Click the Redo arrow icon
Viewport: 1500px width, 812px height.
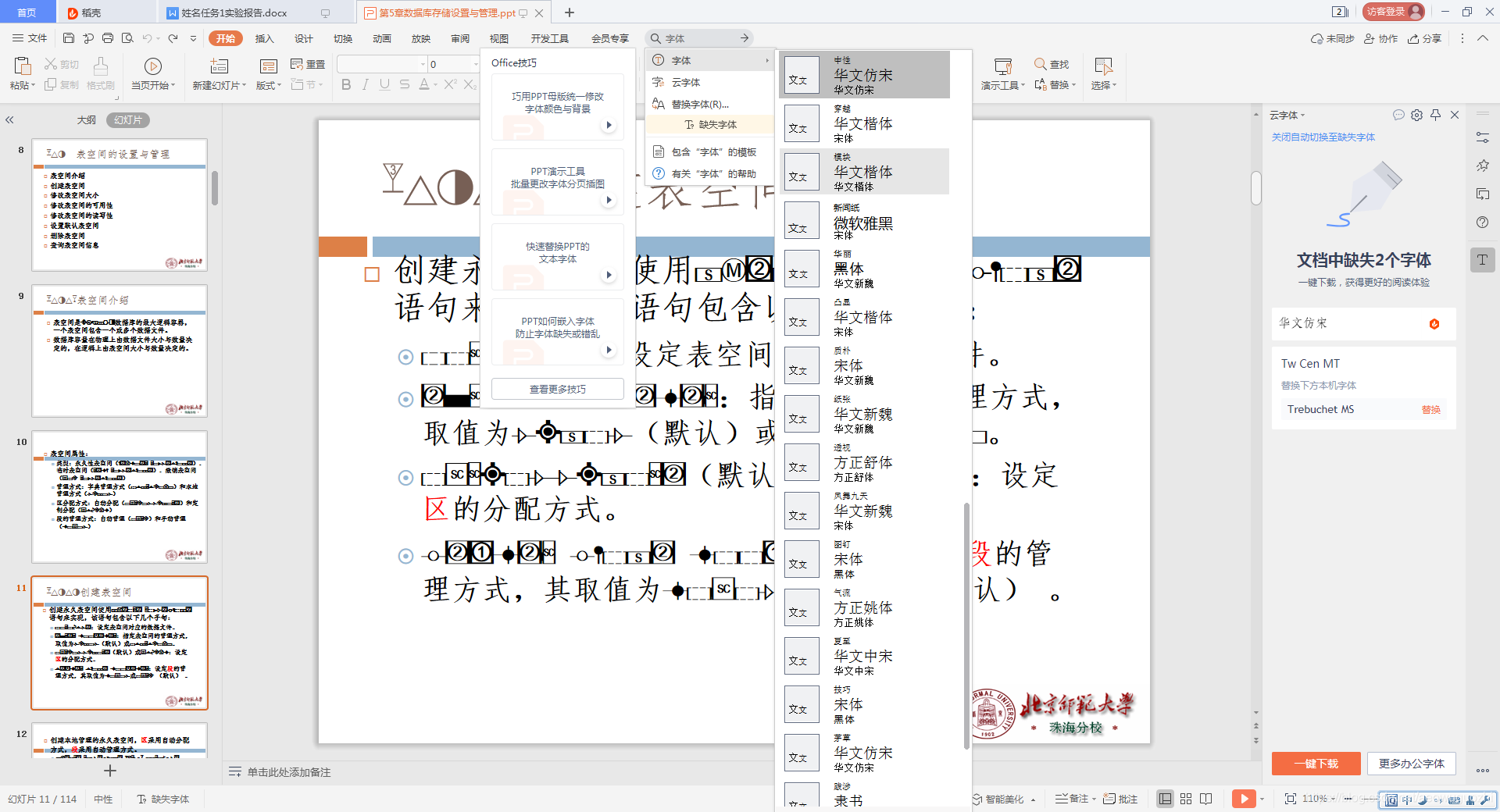tap(173, 38)
